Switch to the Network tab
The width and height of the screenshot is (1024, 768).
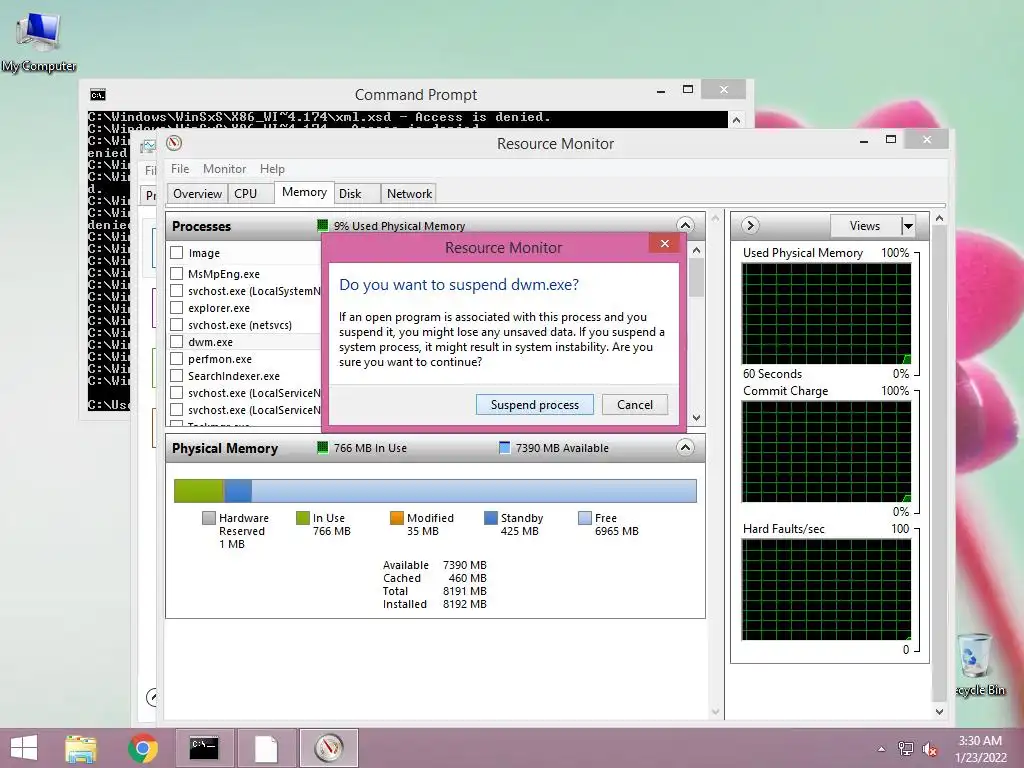[x=409, y=193]
